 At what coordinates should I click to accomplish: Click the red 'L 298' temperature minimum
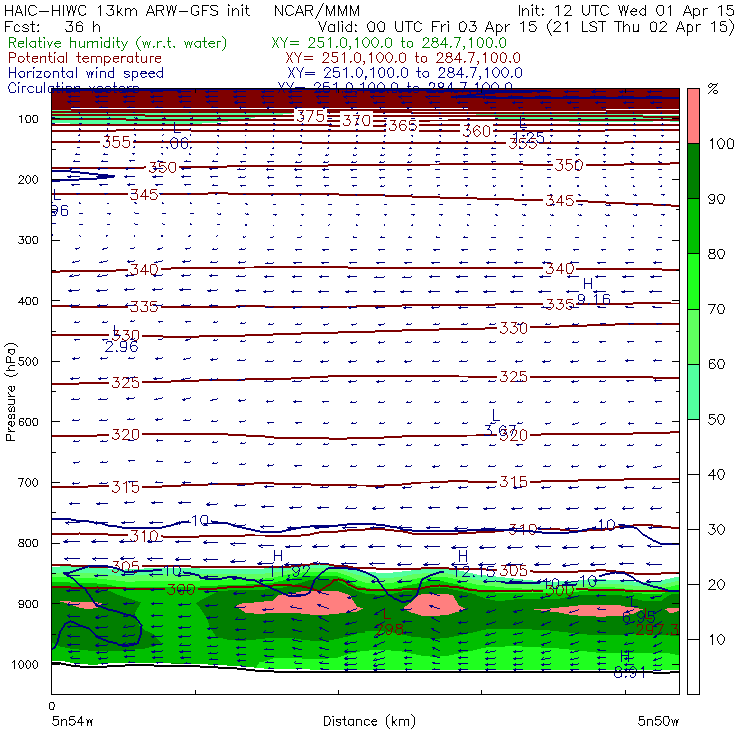[390, 622]
